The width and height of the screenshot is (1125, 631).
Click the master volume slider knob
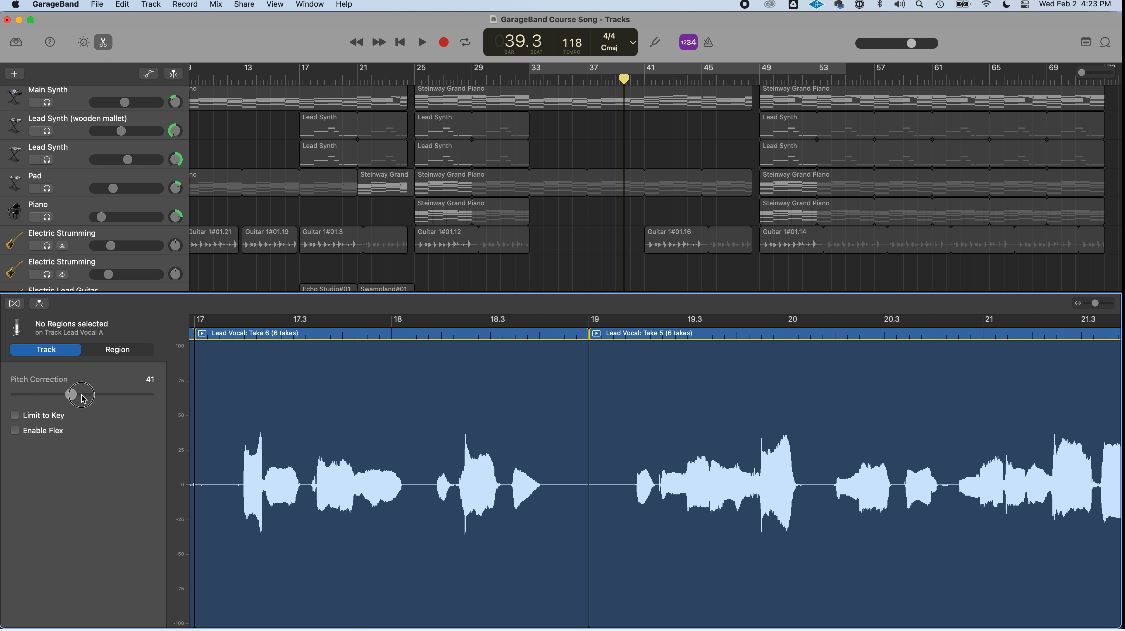(911, 43)
